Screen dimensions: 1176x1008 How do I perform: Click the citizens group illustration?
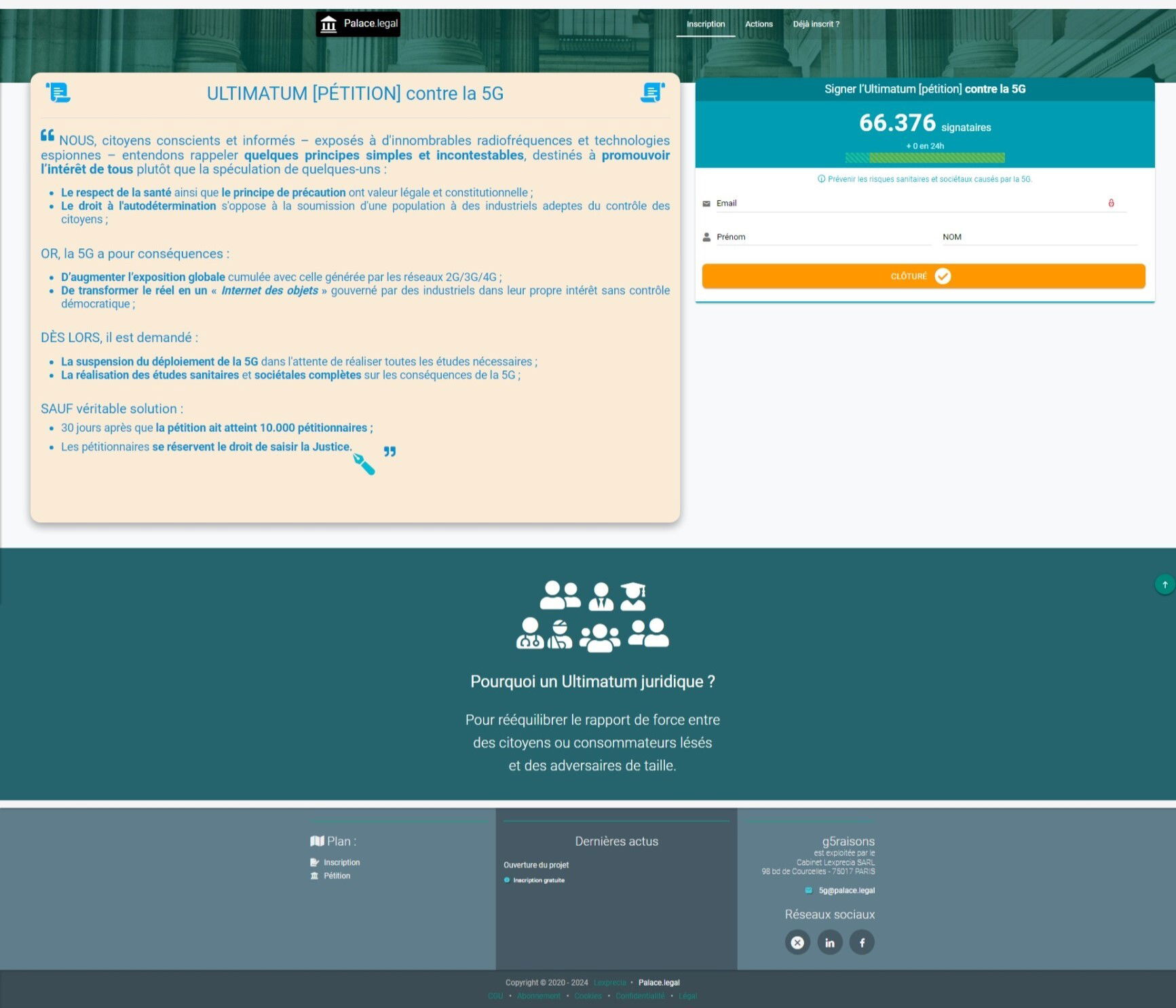pyautogui.click(x=592, y=616)
